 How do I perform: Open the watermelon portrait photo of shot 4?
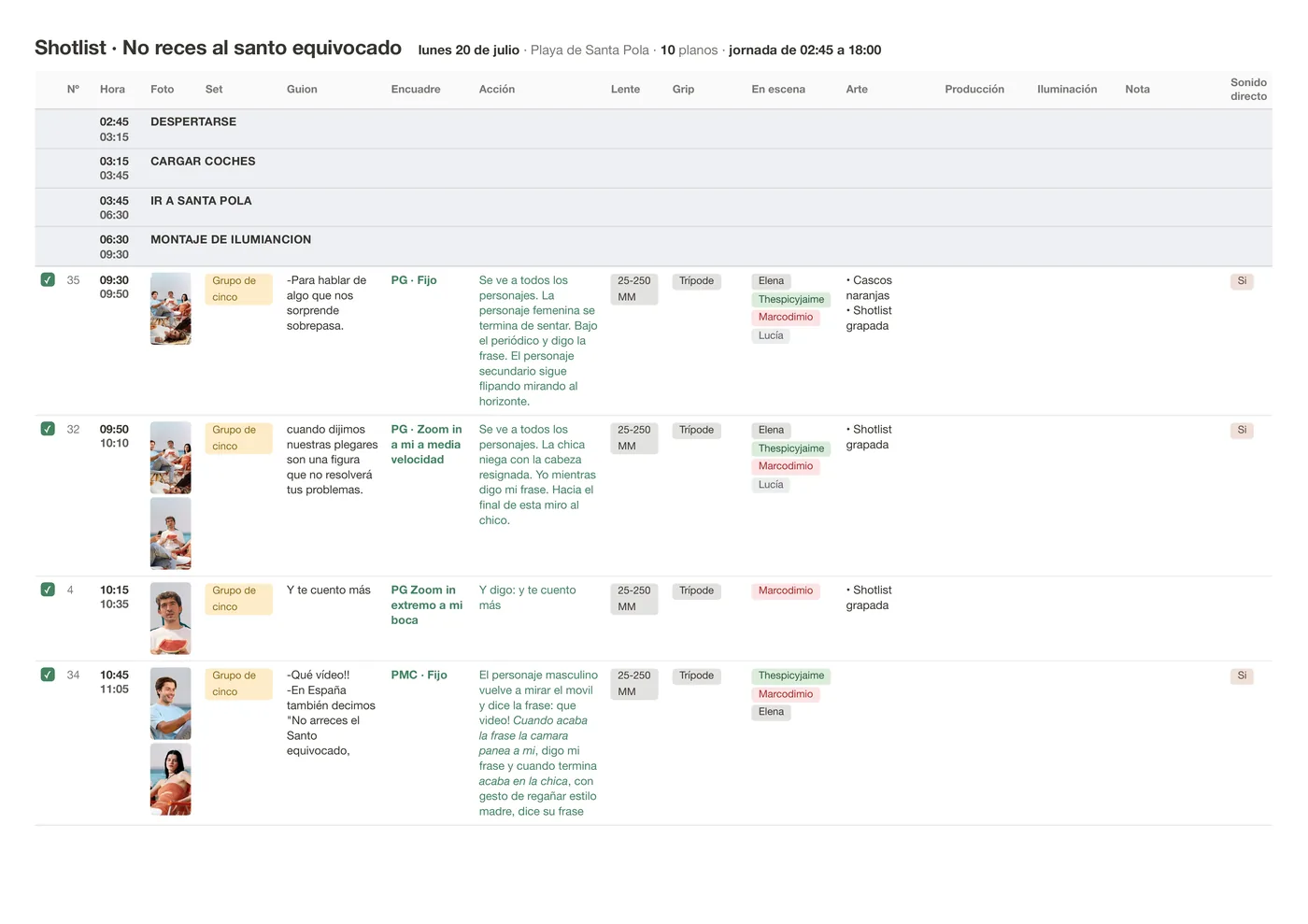click(x=170, y=618)
